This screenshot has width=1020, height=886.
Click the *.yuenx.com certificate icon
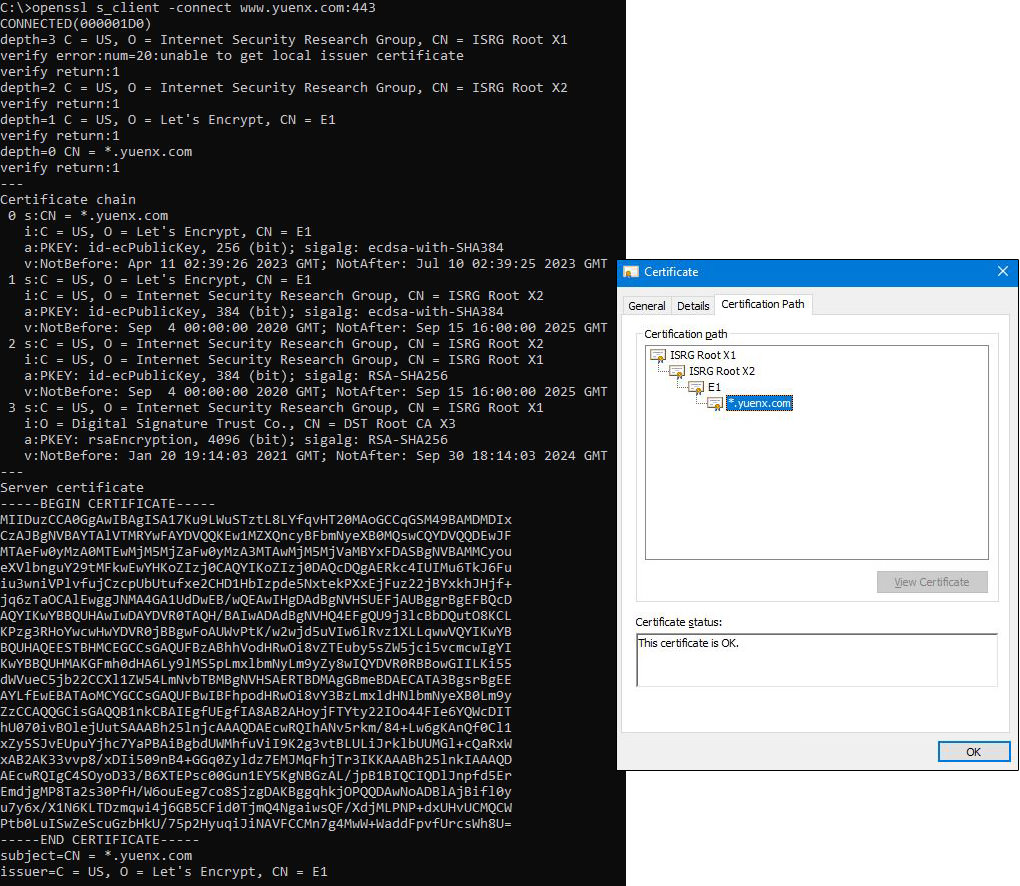click(714, 403)
